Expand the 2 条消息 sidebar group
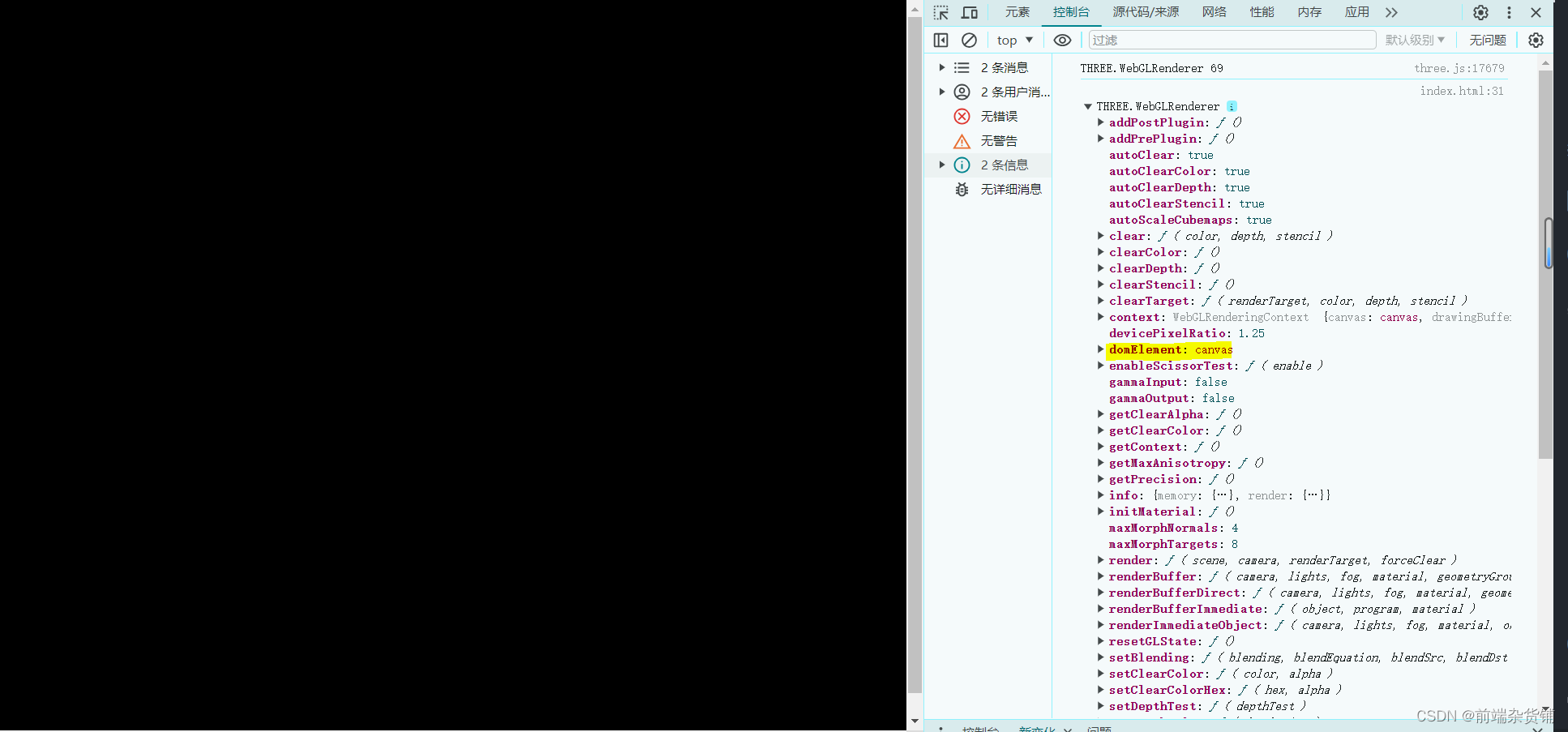Screen dimensions: 1568x732 coord(941,67)
